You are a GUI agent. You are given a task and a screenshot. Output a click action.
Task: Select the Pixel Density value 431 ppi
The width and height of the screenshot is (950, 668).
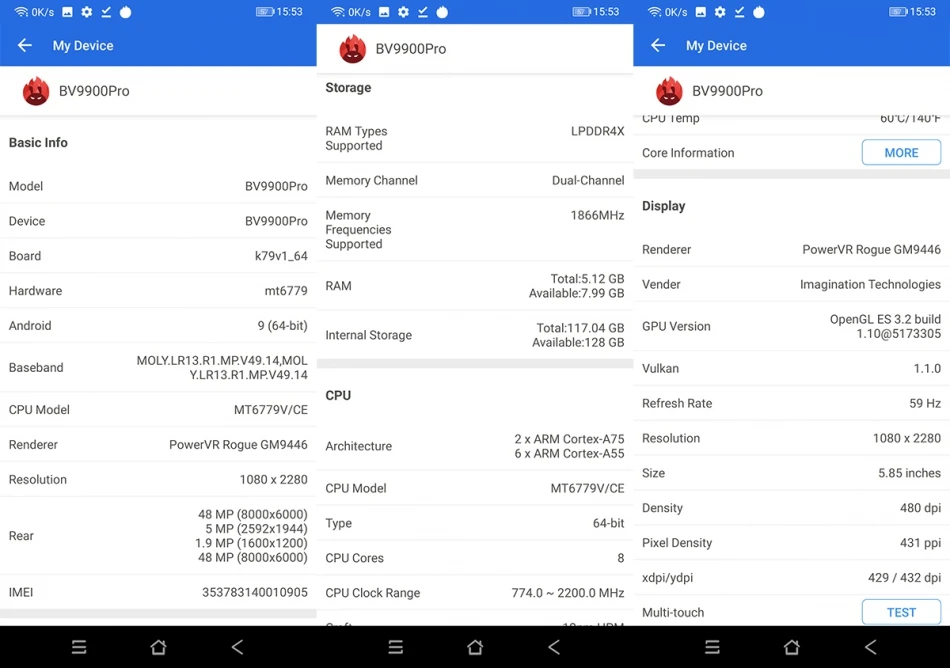[x=920, y=543]
